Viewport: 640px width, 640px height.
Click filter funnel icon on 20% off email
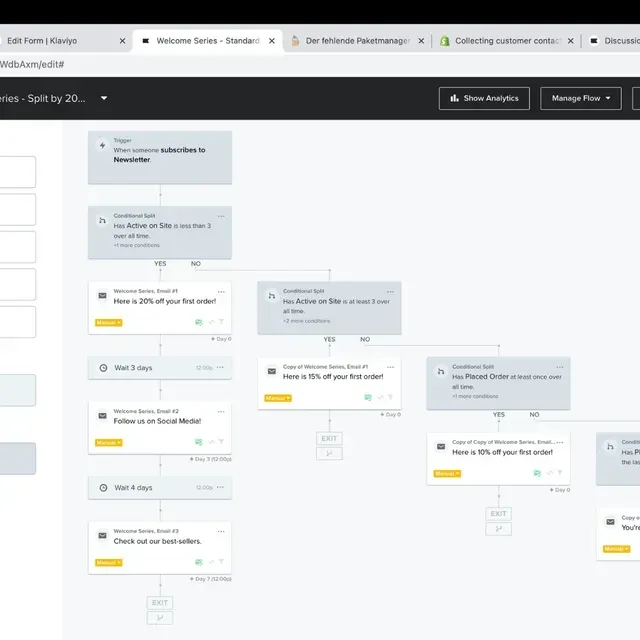221,322
